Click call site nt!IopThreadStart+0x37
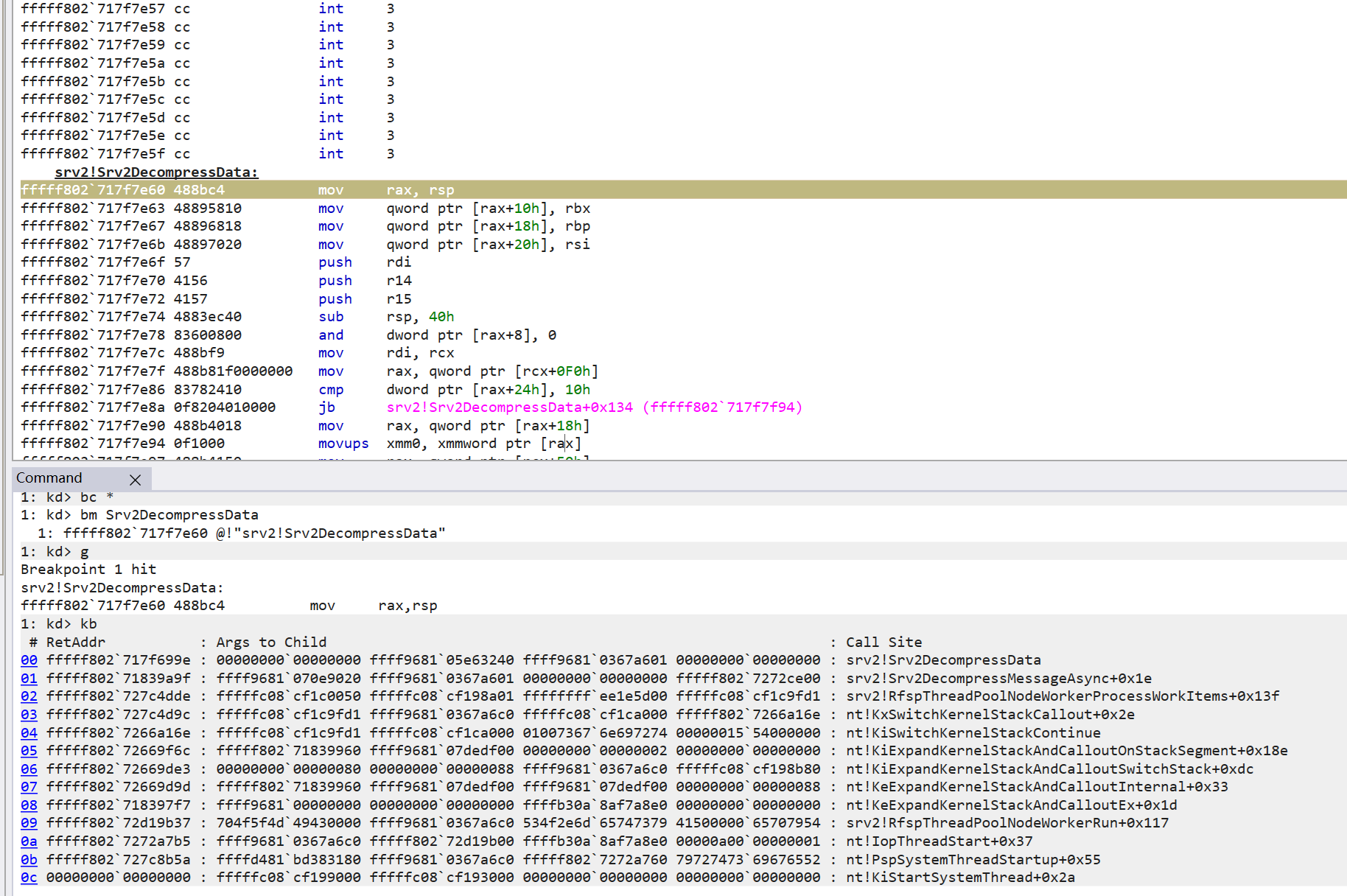Image resolution: width=1347 pixels, height=896 pixels. click(x=940, y=841)
